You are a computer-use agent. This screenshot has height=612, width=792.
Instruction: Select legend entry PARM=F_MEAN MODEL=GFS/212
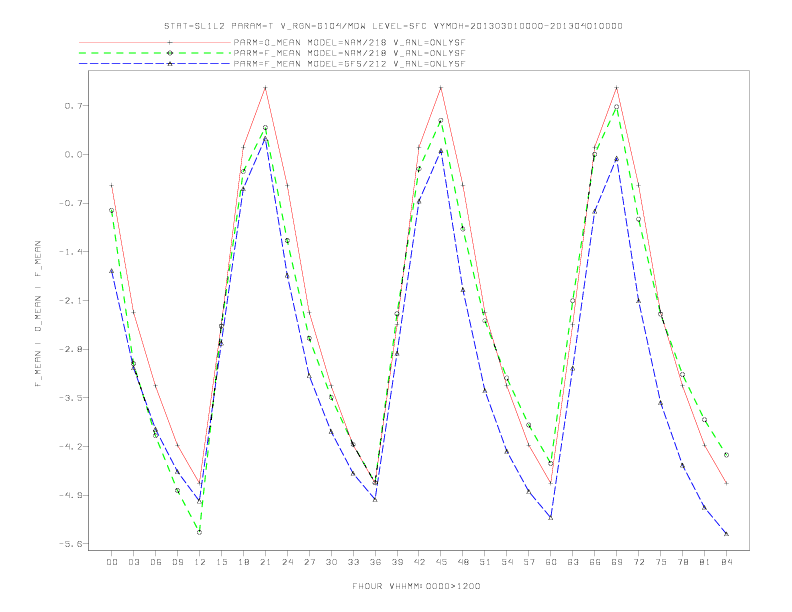pyautogui.click(x=349, y=64)
